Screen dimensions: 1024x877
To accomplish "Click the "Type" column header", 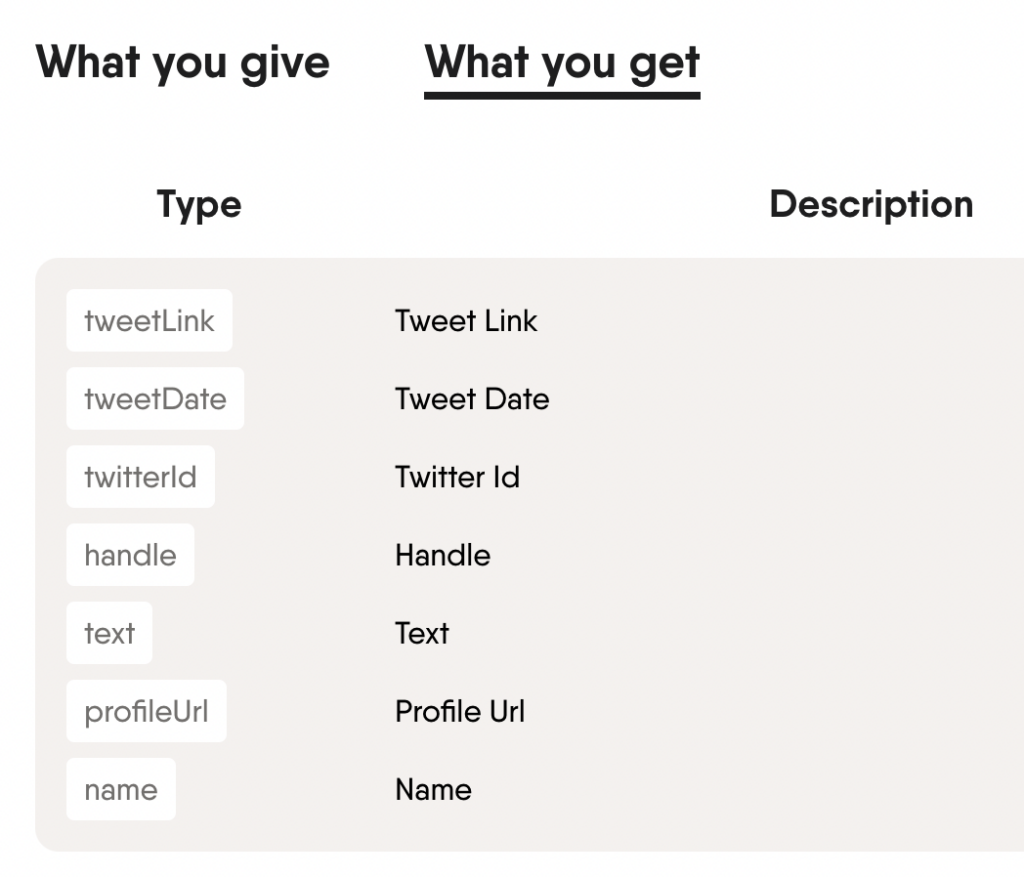I will point(198,204).
